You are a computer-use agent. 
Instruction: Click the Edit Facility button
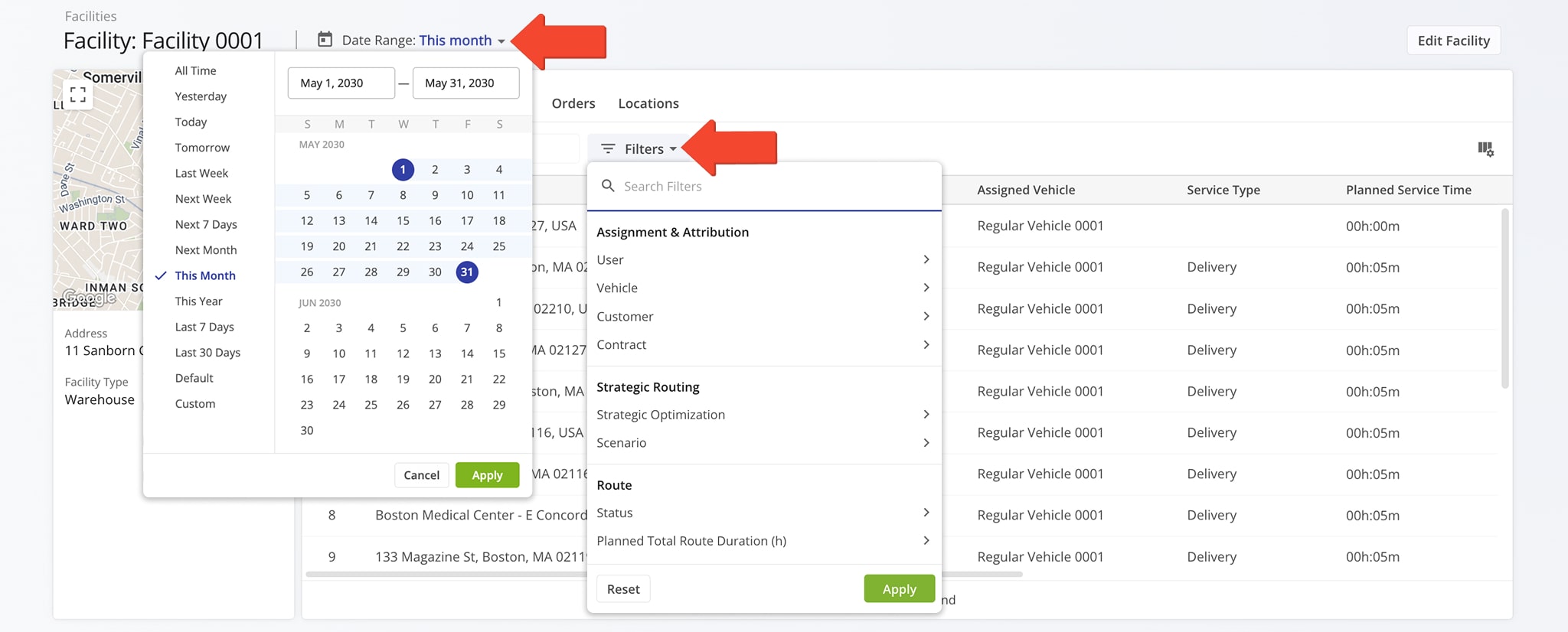pos(1453,41)
